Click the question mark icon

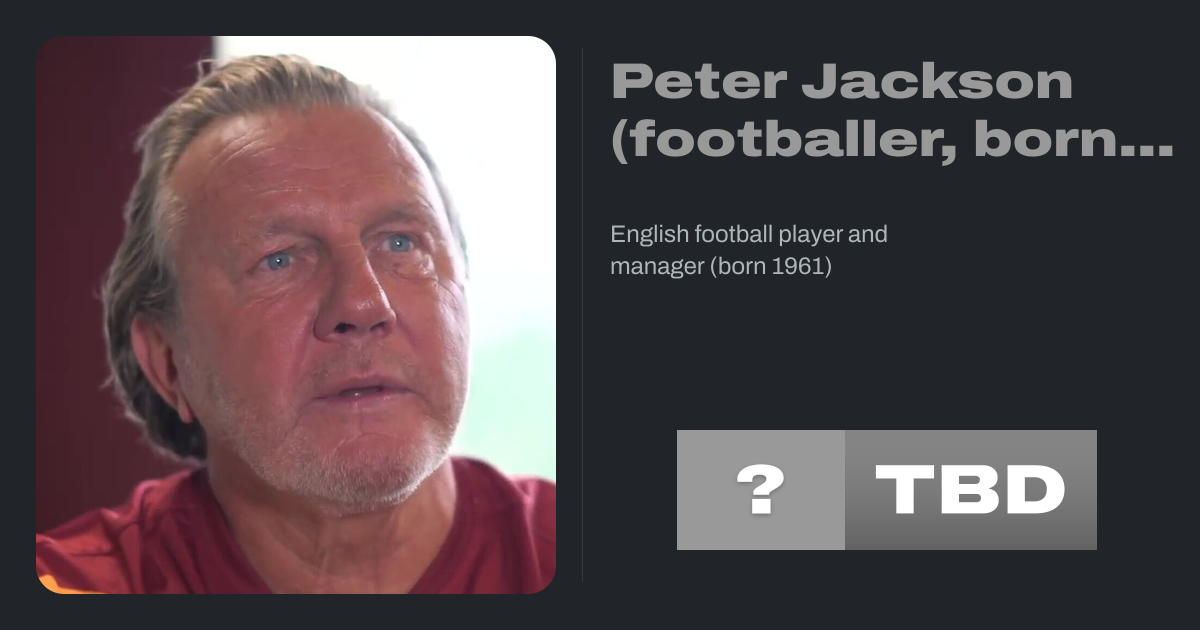coord(760,490)
